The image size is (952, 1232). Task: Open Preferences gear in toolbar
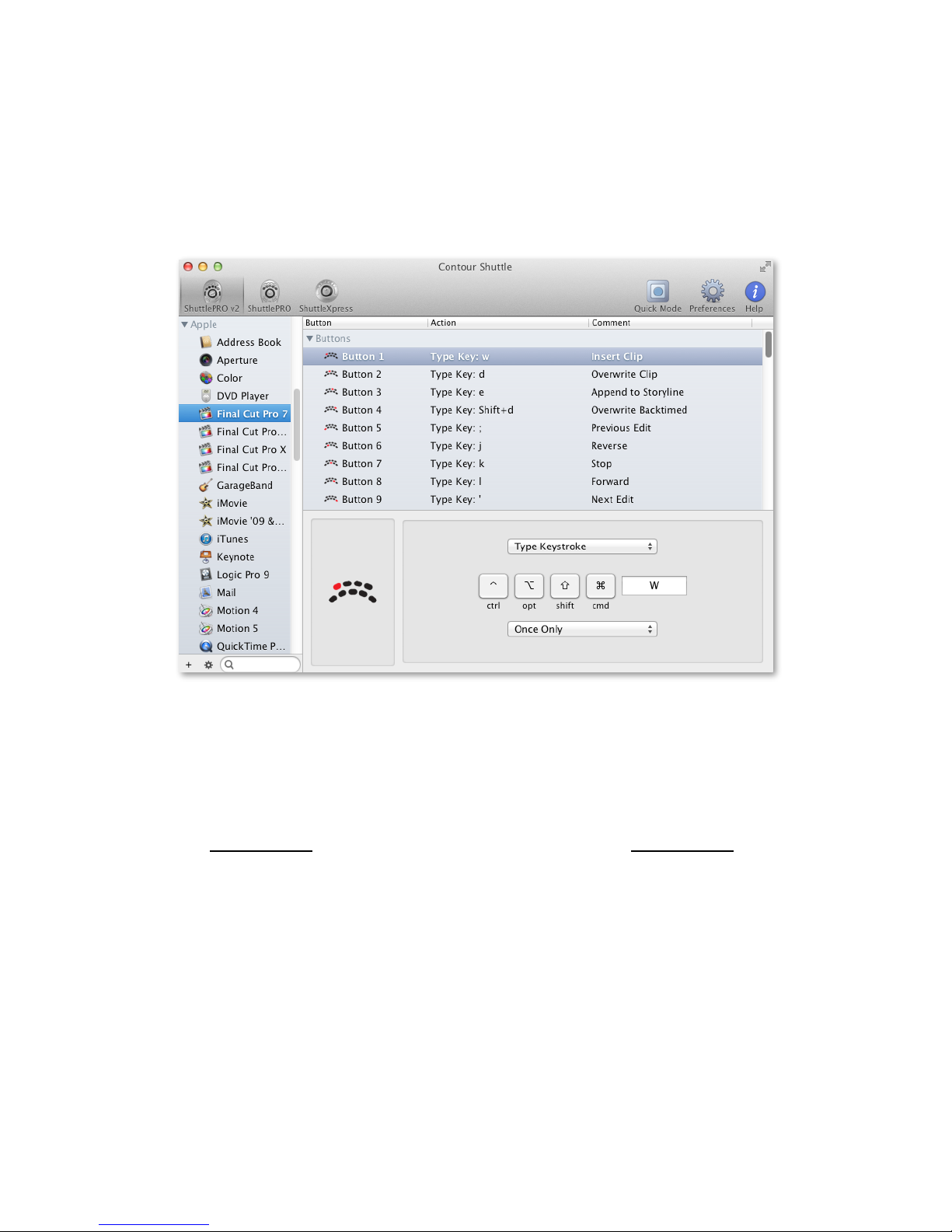click(712, 292)
